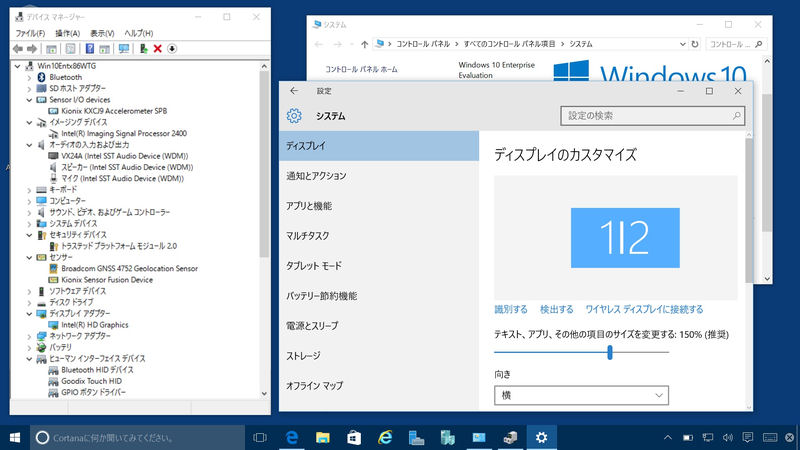This screenshot has height=450, width=800.
Task: Click the touch keyboard icon in tray
Action: tap(770, 437)
